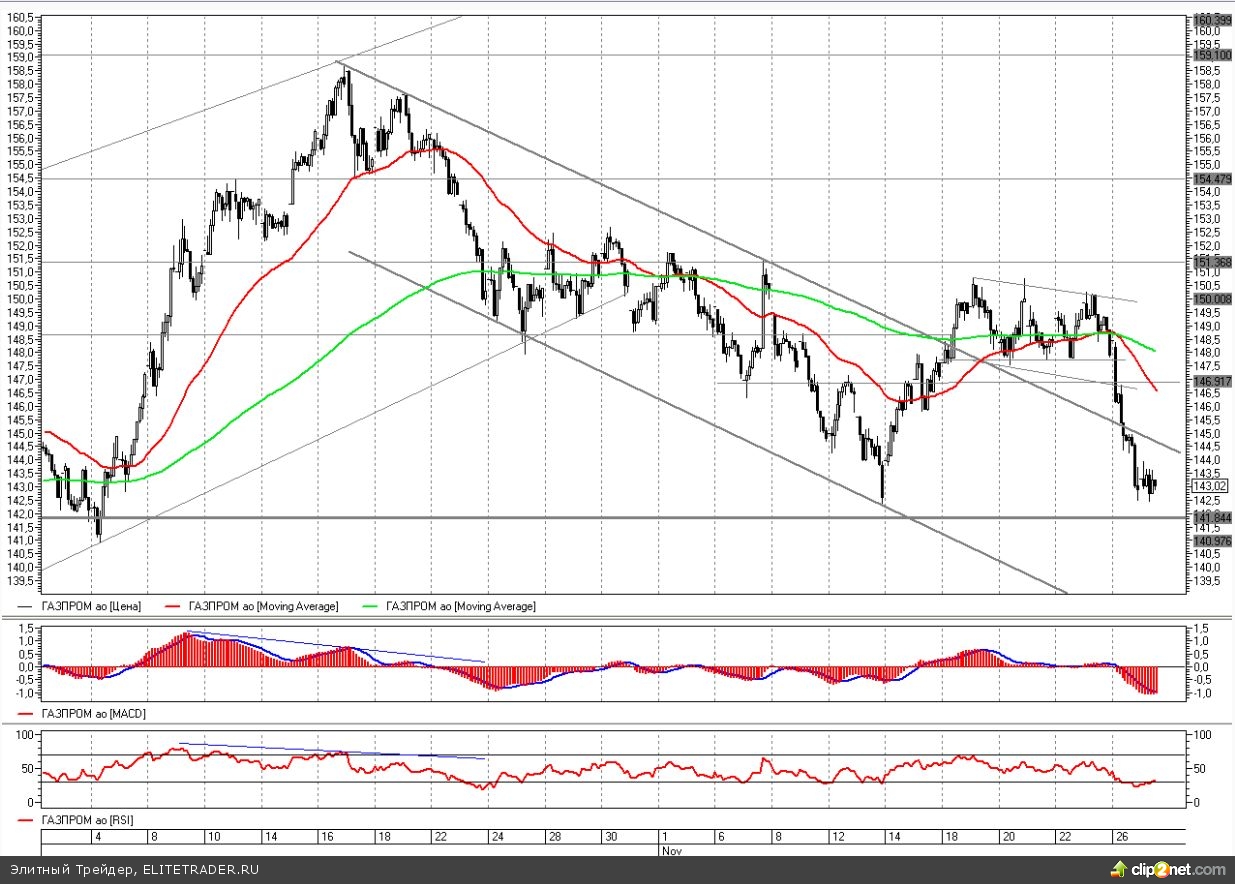Click the 159,100 horizontal level label
Viewport: 1235px width, 884px height.
tap(1211, 56)
